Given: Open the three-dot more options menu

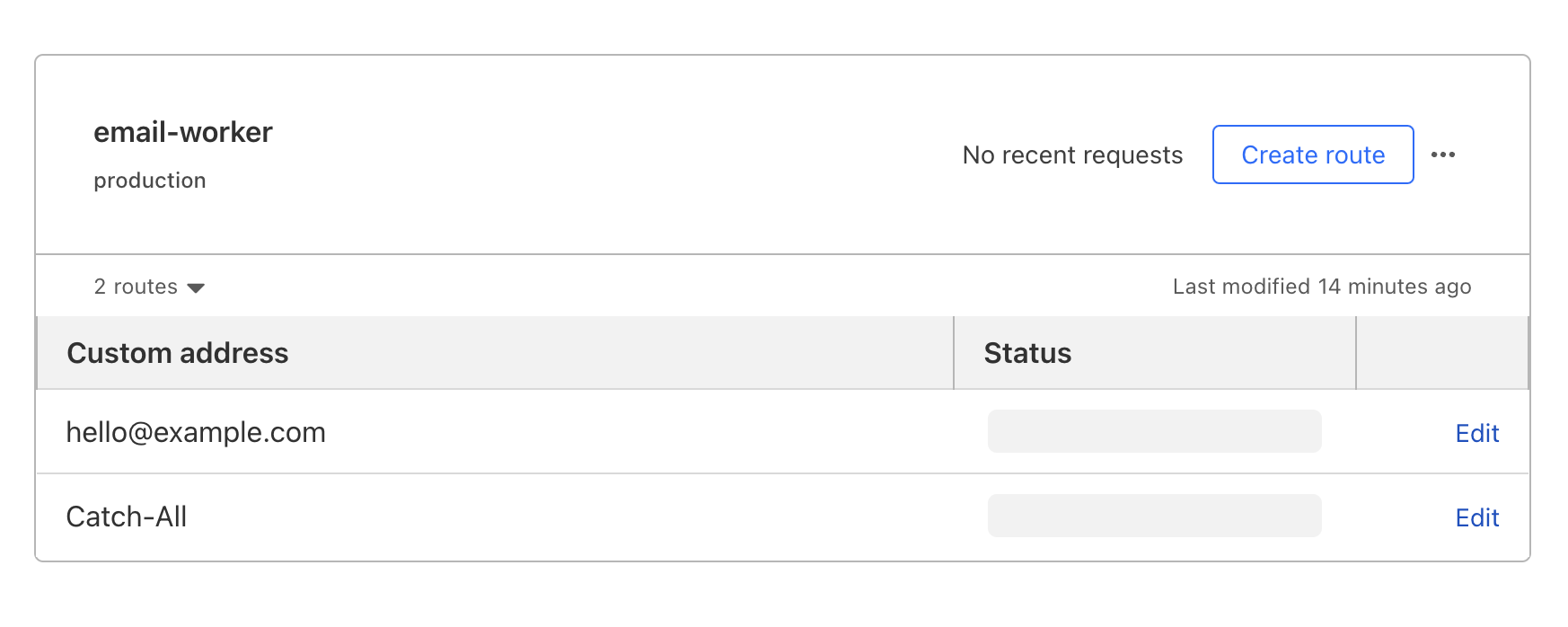Looking at the screenshot, I should tap(1443, 155).
